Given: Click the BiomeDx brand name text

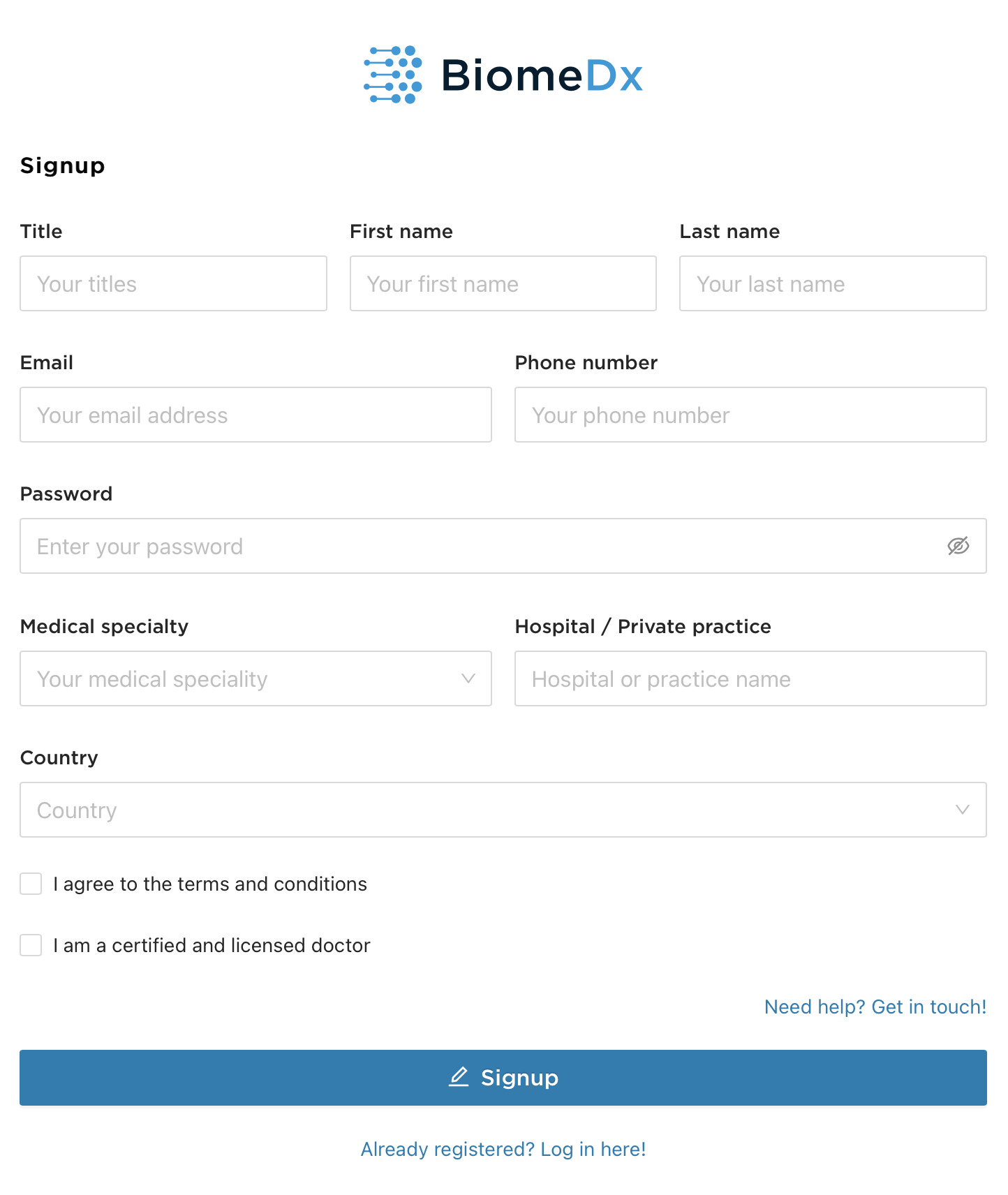Looking at the screenshot, I should [x=542, y=75].
